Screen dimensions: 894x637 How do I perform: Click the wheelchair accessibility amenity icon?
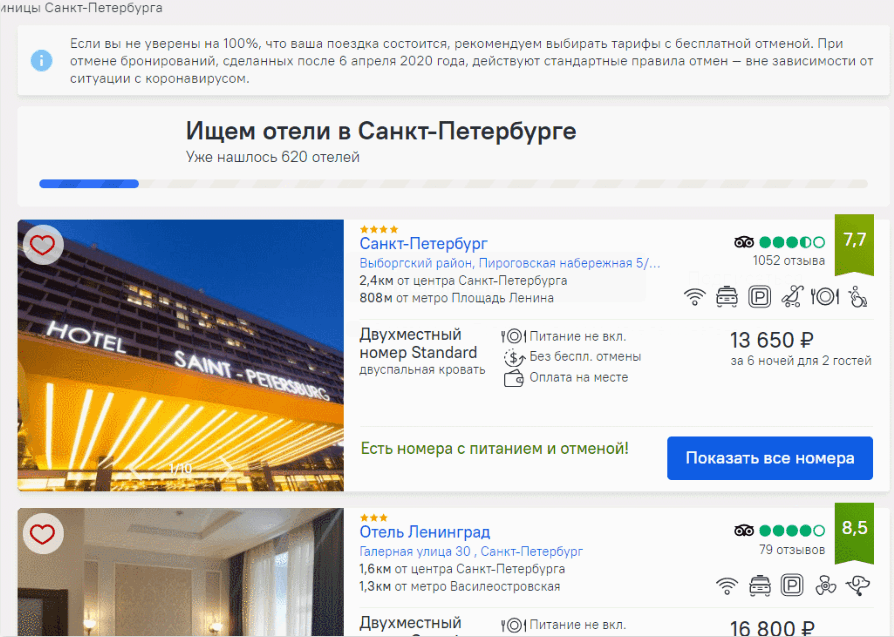coord(858,297)
